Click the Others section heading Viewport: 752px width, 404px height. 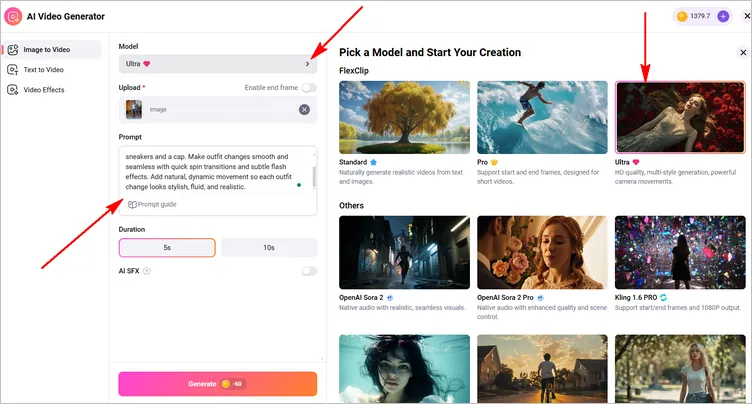click(x=351, y=206)
